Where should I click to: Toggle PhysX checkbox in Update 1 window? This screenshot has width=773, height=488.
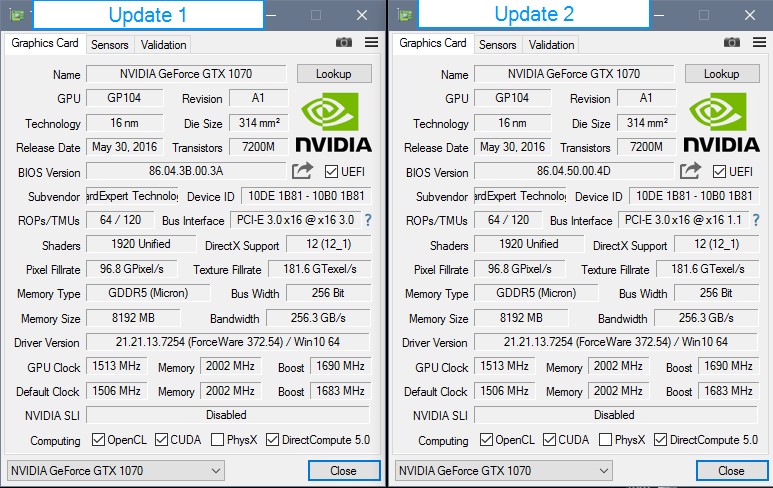pos(217,439)
